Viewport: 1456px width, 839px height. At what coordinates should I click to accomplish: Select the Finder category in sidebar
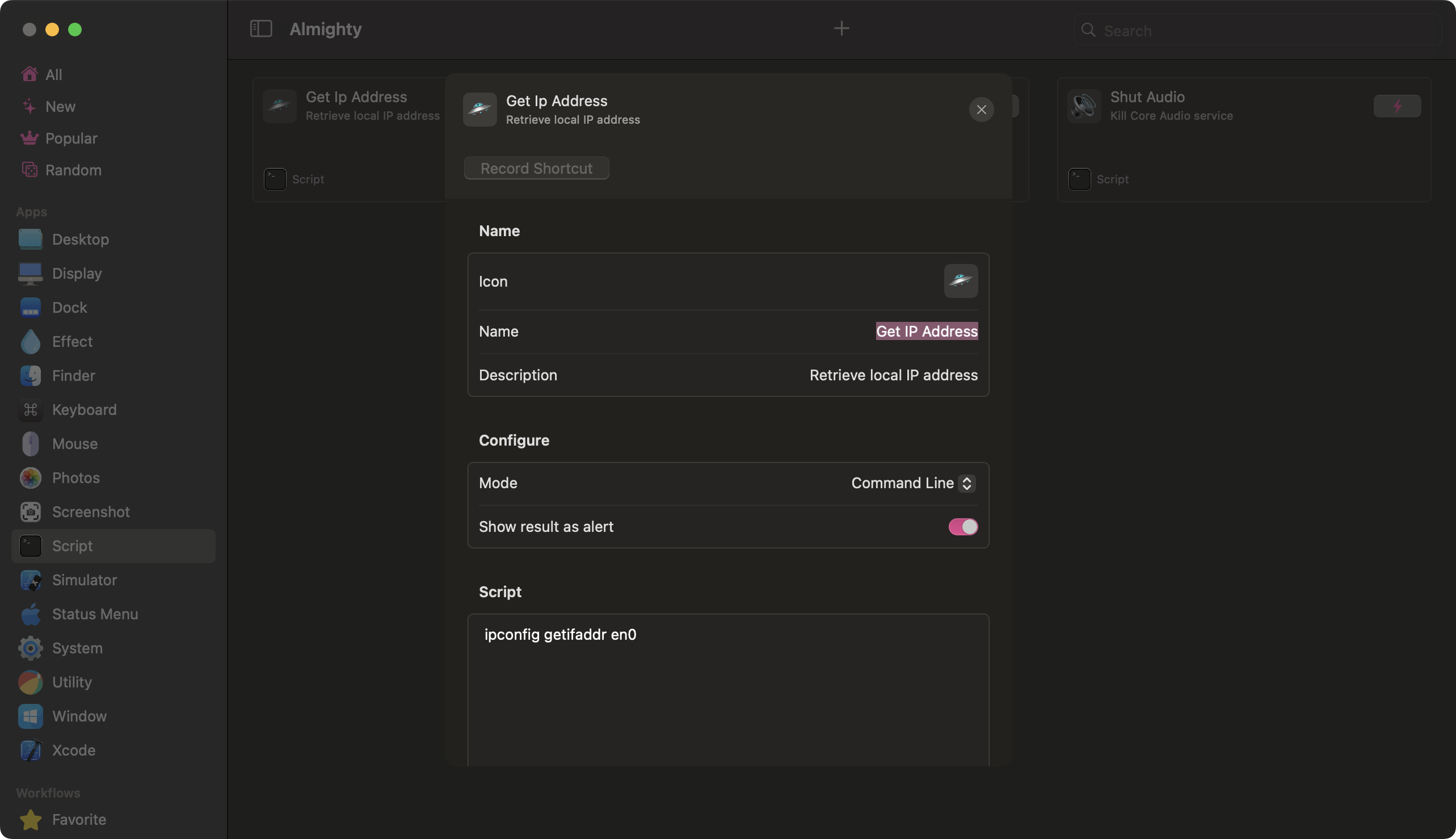(73, 376)
